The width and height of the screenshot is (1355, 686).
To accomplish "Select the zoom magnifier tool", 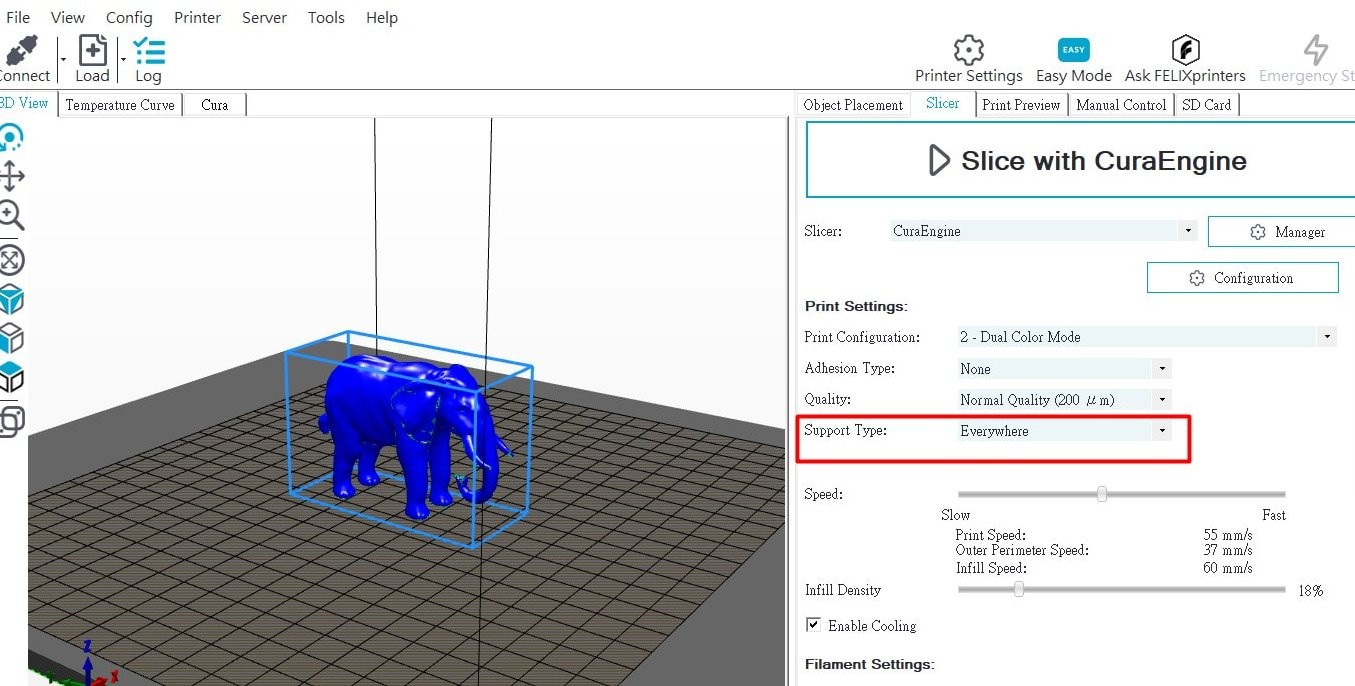I will [11, 215].
